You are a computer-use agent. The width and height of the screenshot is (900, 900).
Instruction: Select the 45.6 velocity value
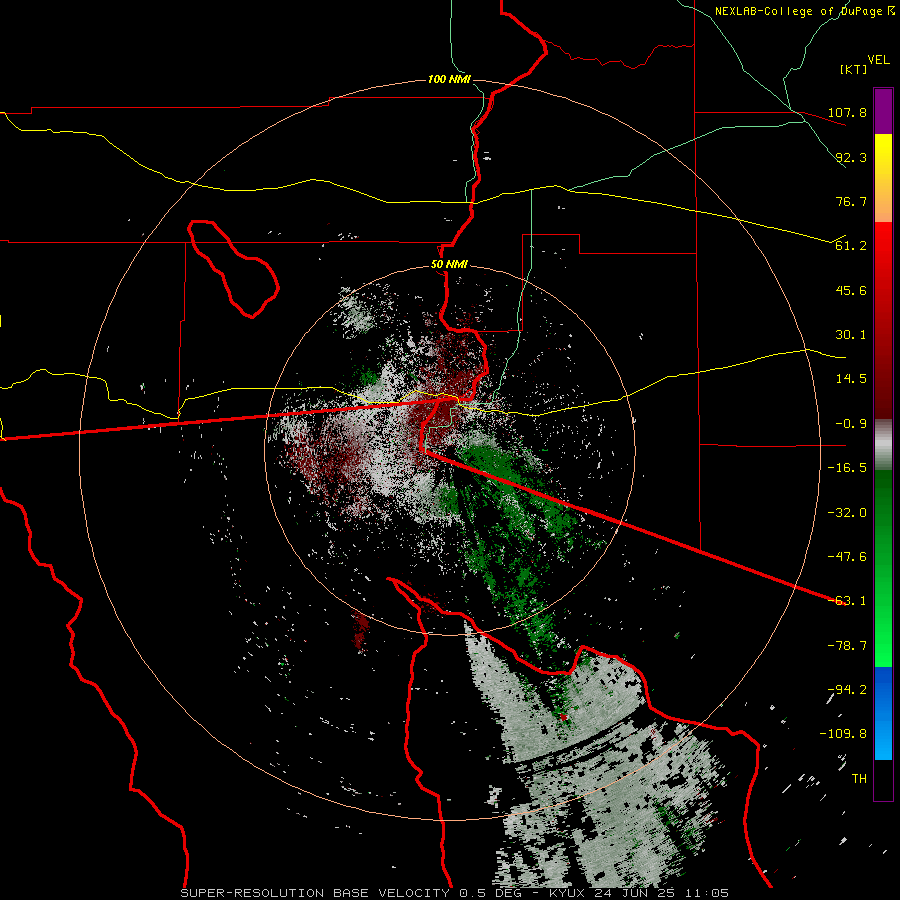(851, 290)
